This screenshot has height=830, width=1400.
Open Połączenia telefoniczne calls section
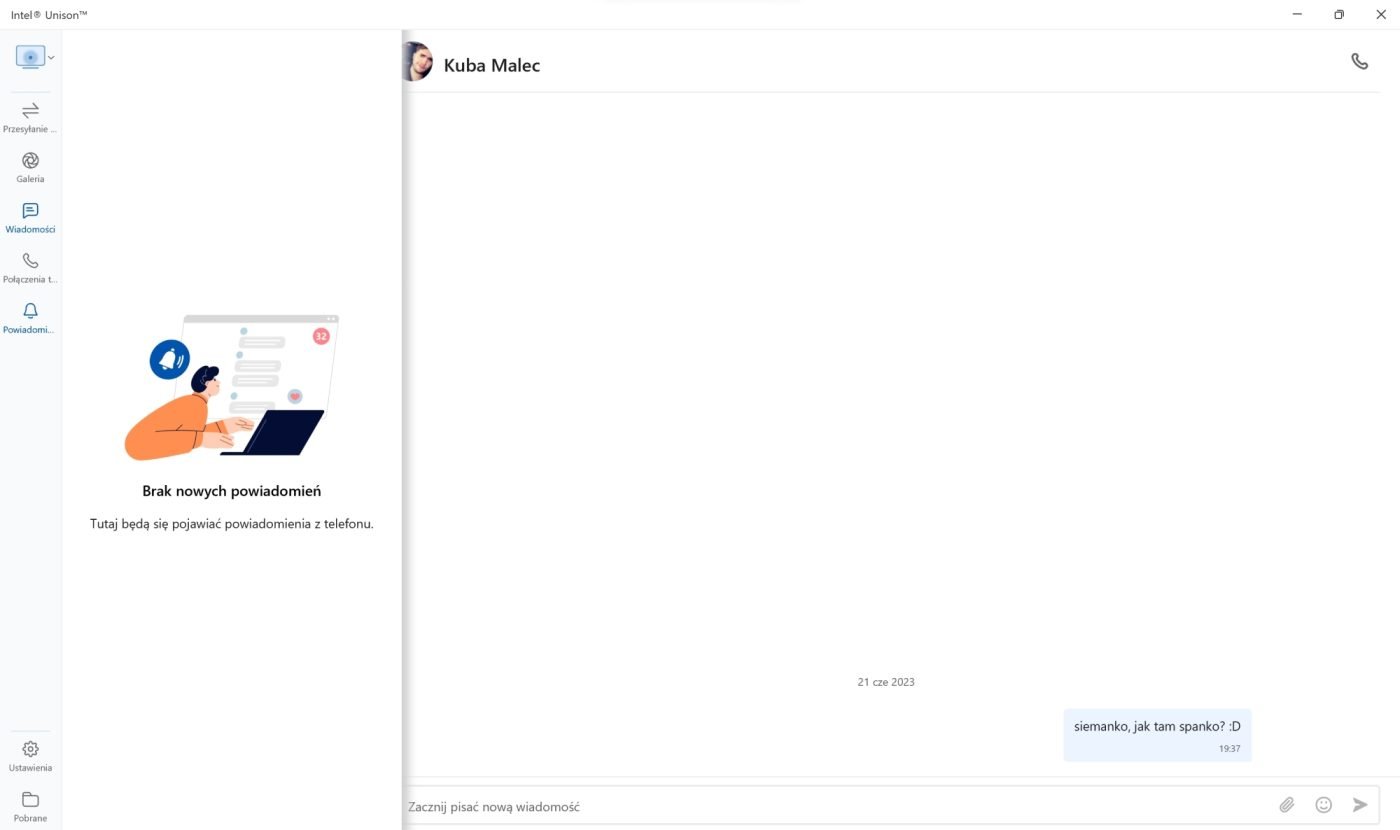tap(30, 267)
